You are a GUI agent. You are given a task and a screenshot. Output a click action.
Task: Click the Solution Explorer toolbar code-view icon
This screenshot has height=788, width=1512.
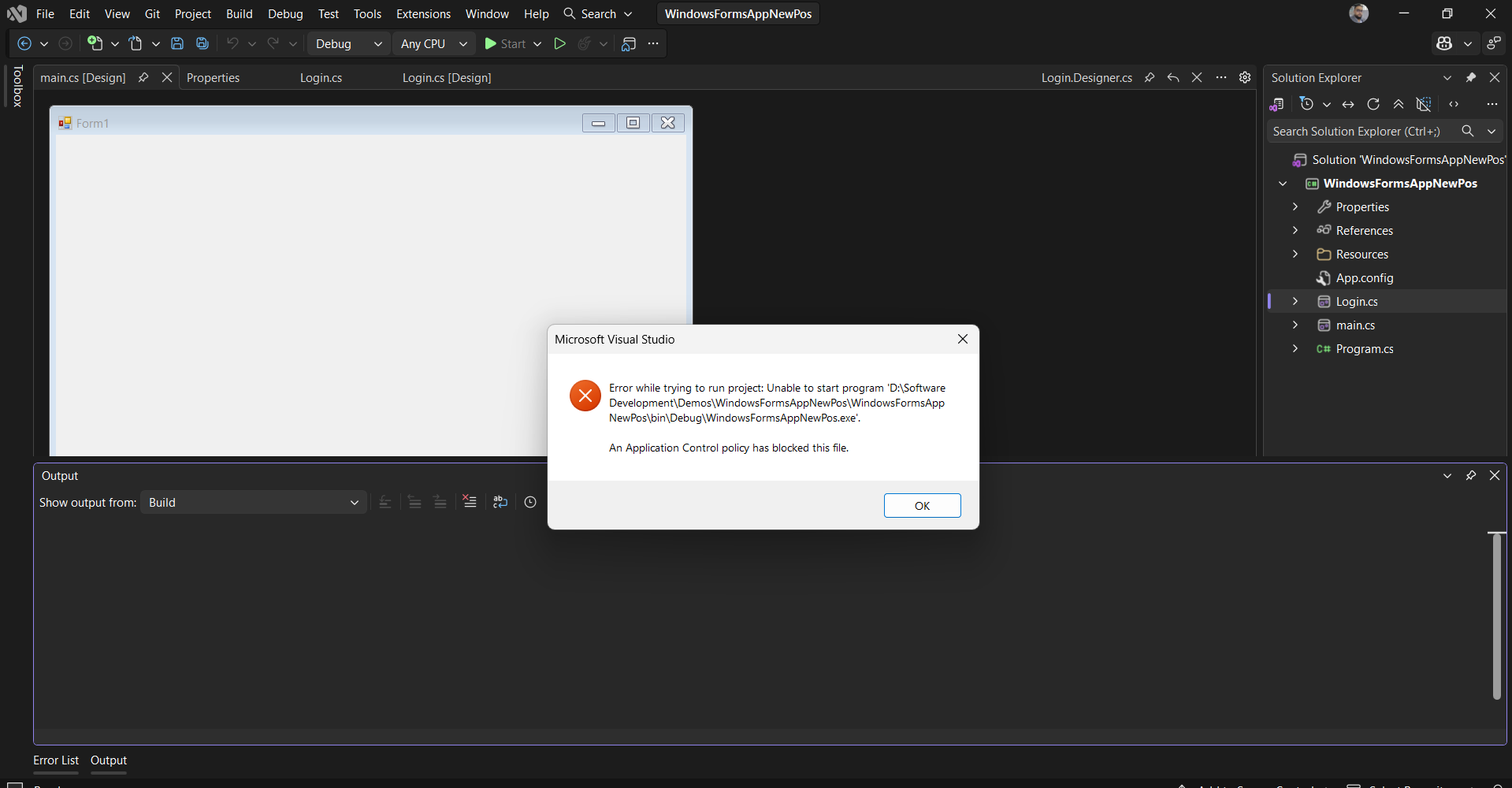pos(1454,104)
